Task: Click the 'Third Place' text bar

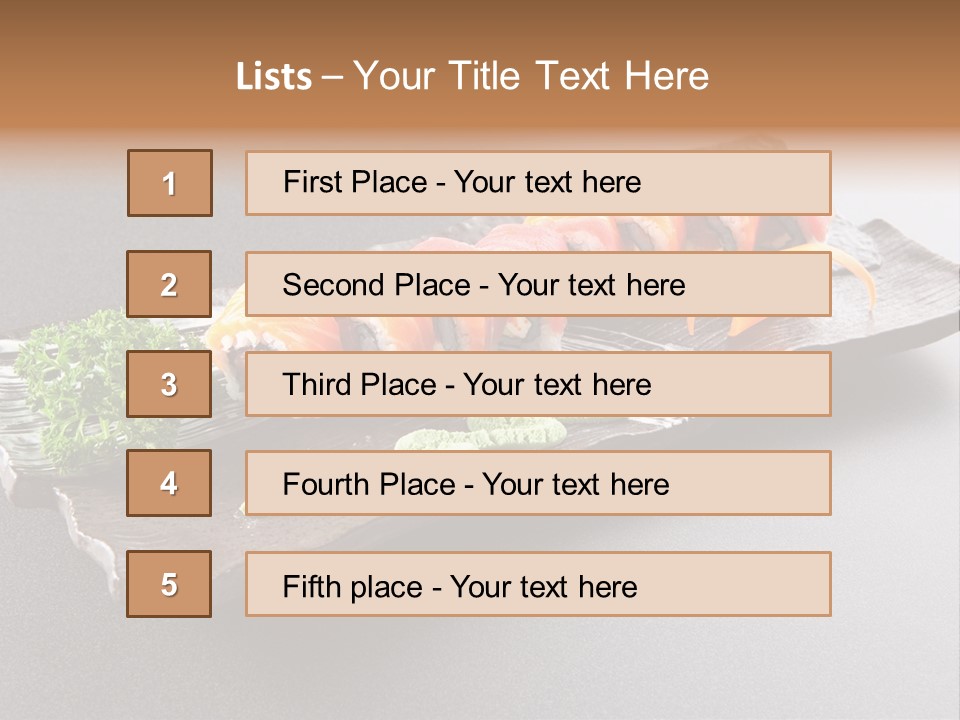Action: click(x=538, y=384)
